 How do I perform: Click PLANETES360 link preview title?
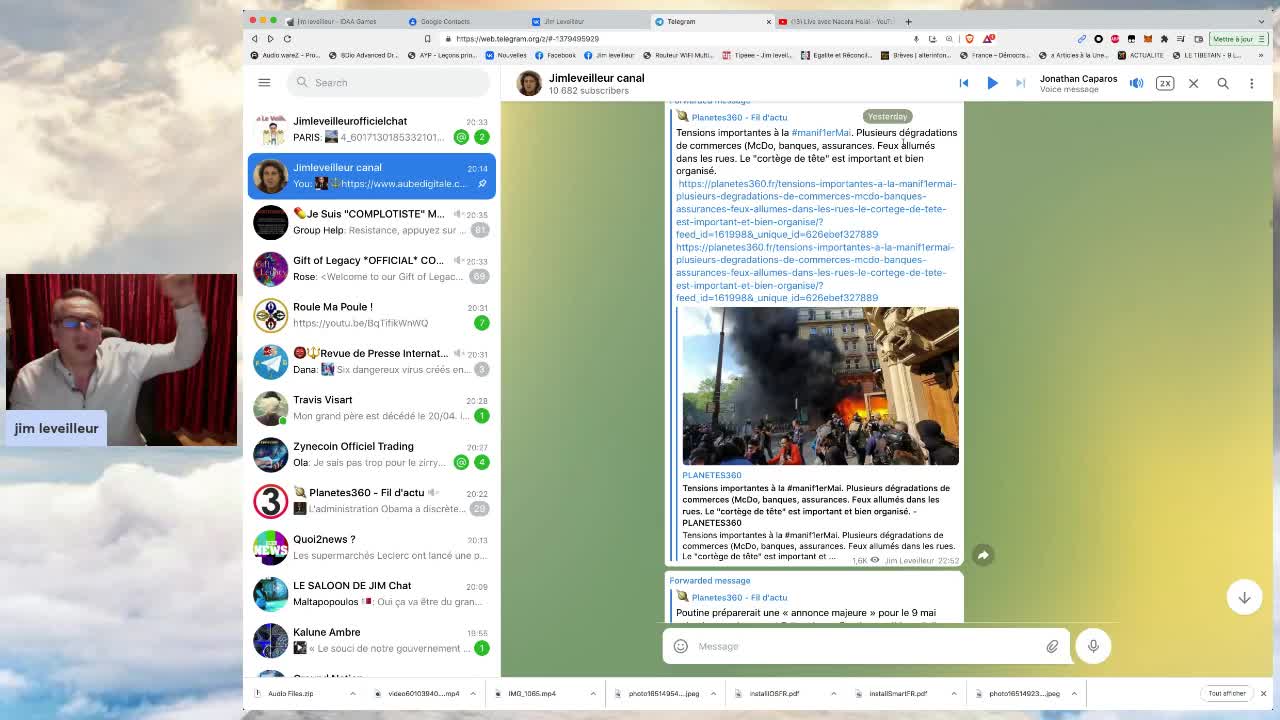pos(712,475)
